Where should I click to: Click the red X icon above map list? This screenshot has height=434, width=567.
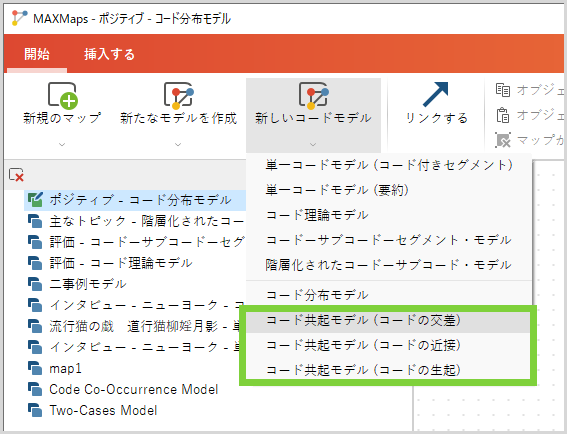coord(16,175)
